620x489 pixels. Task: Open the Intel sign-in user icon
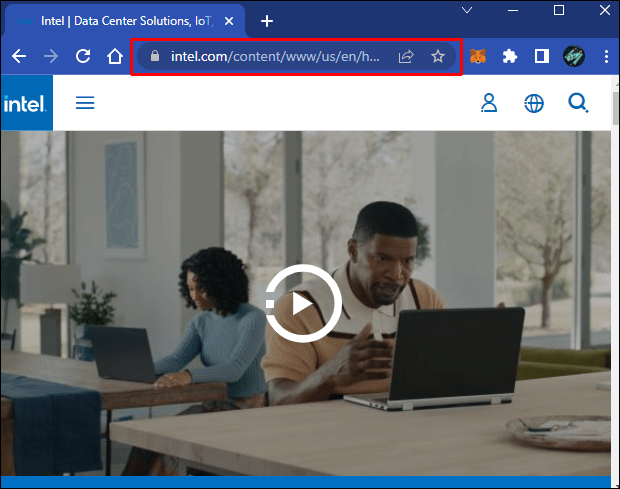(489, 103)
